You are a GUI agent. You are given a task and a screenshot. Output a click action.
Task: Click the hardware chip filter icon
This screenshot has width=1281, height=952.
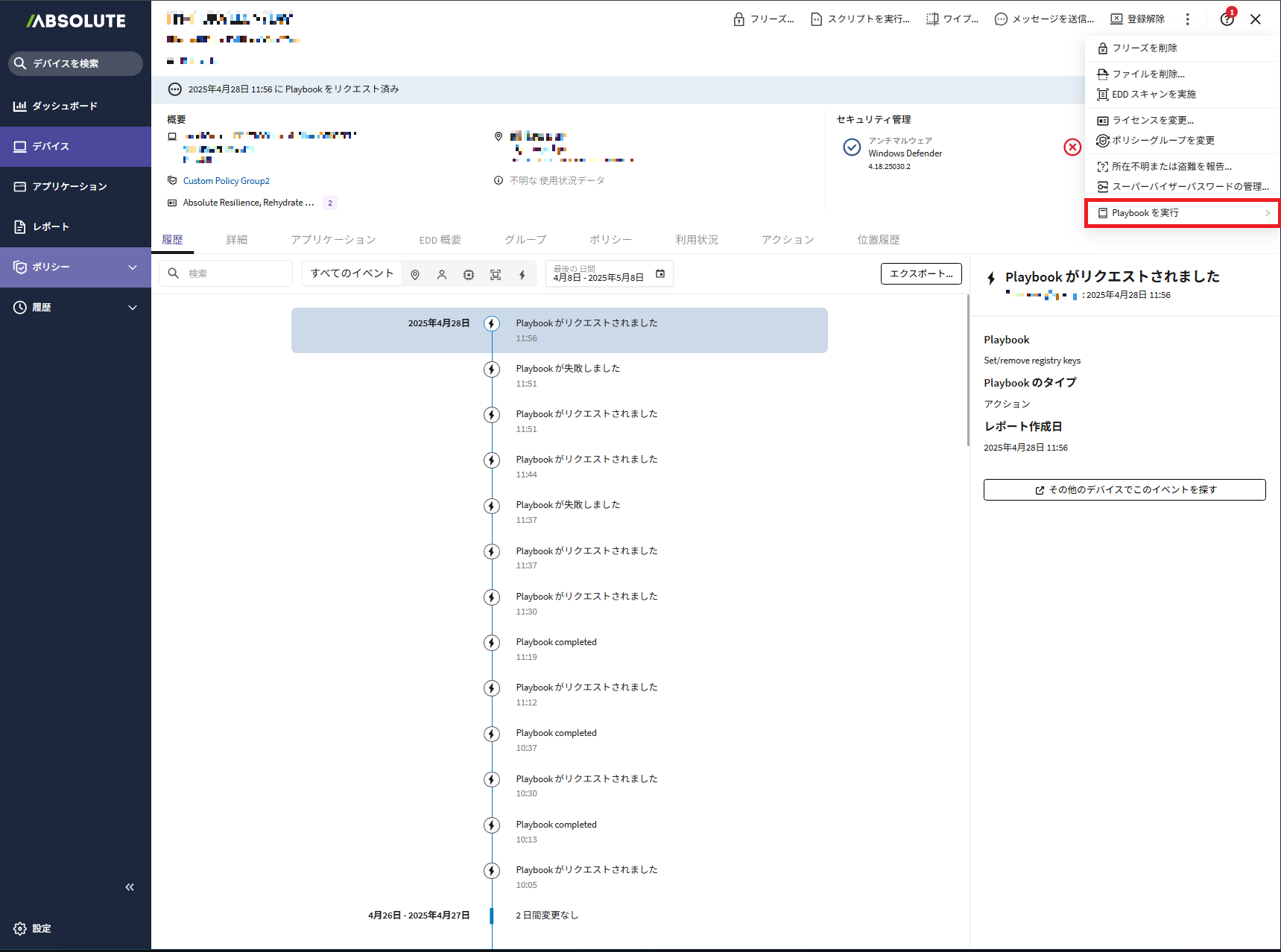pos(469,275)
